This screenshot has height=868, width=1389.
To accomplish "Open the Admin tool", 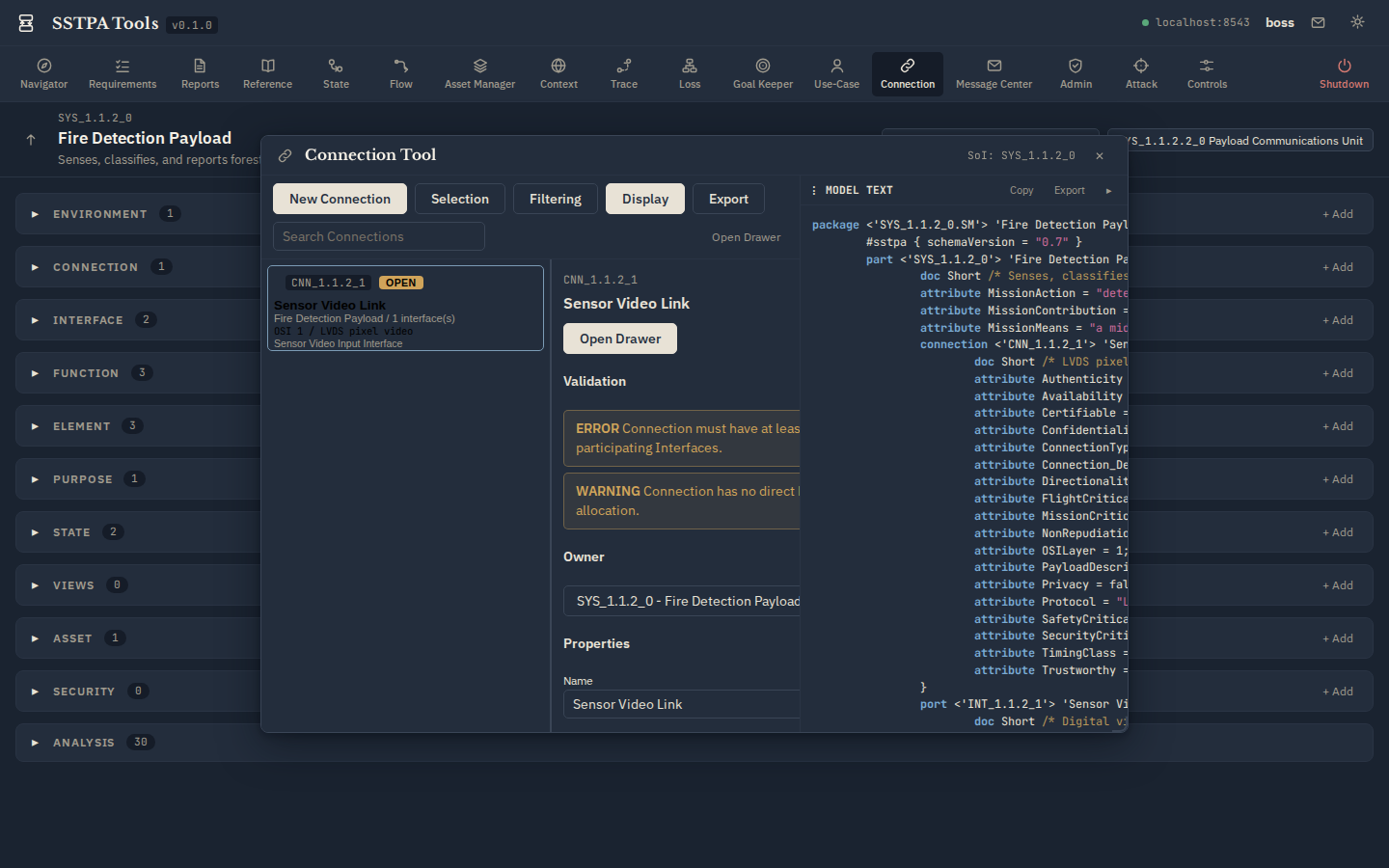I will [x=1076, y=73].
